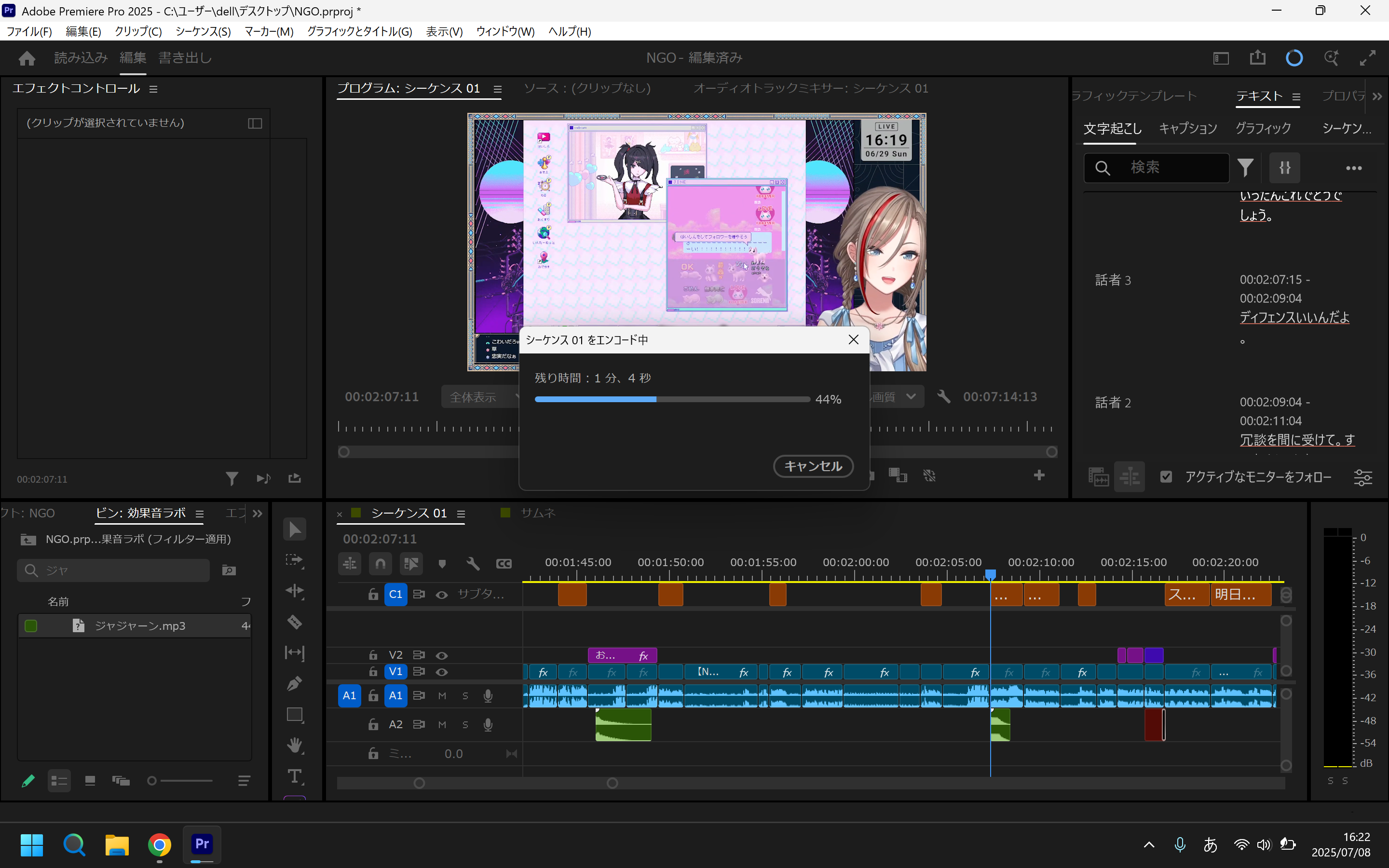1389x868 pixels.
Task: Mute the A1 audio track
Action: (x=442, y=696)
